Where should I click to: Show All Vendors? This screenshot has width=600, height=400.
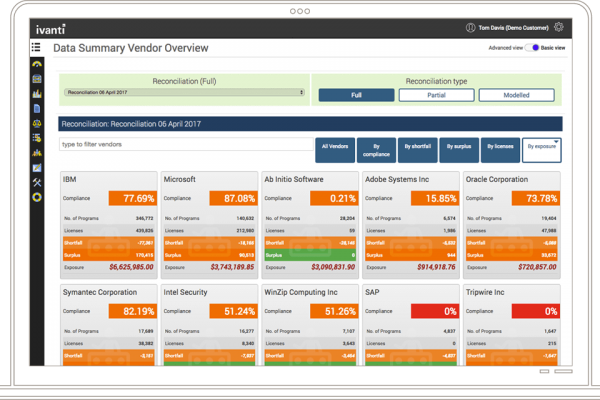point(335,150)
